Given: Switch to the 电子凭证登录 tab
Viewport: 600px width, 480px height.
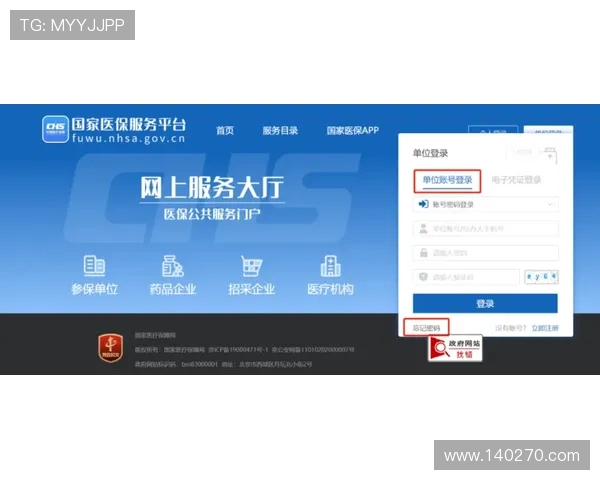Looking at the screenshot, I should pyautogui.click(x=516, y=180).
